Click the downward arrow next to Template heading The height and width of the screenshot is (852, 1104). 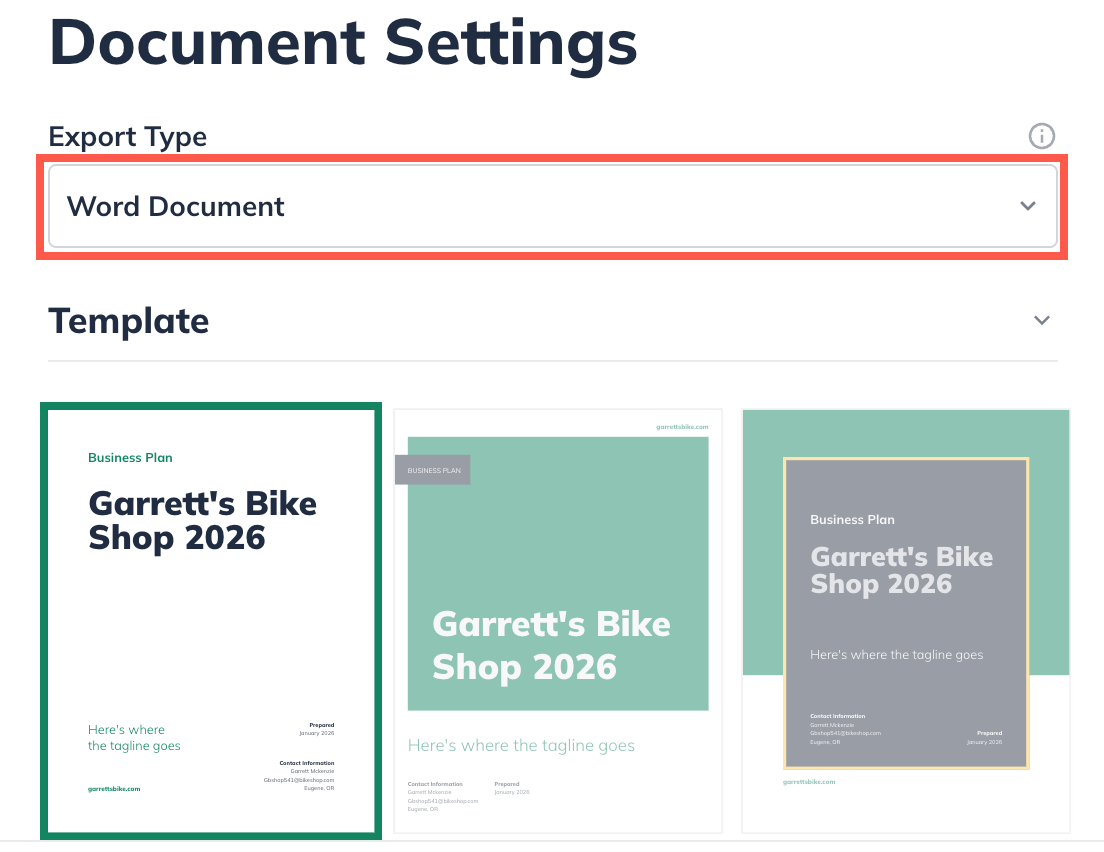point(1042,320)
